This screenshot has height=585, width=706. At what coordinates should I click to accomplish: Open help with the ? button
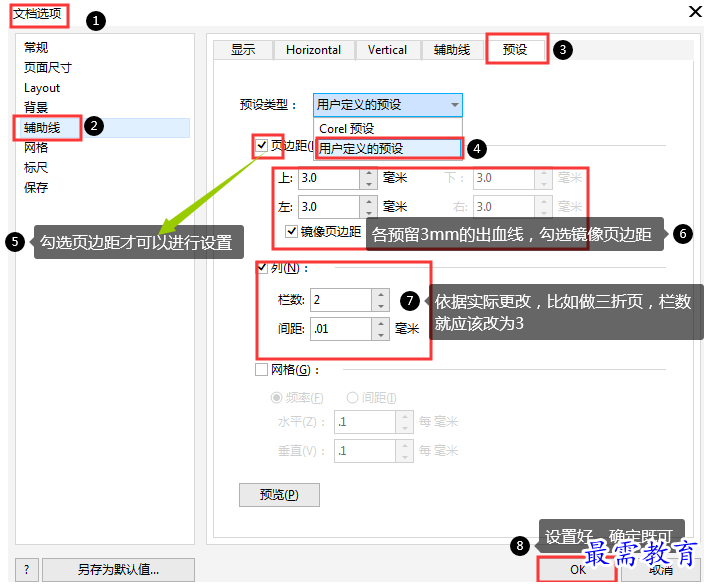(27, 570)
